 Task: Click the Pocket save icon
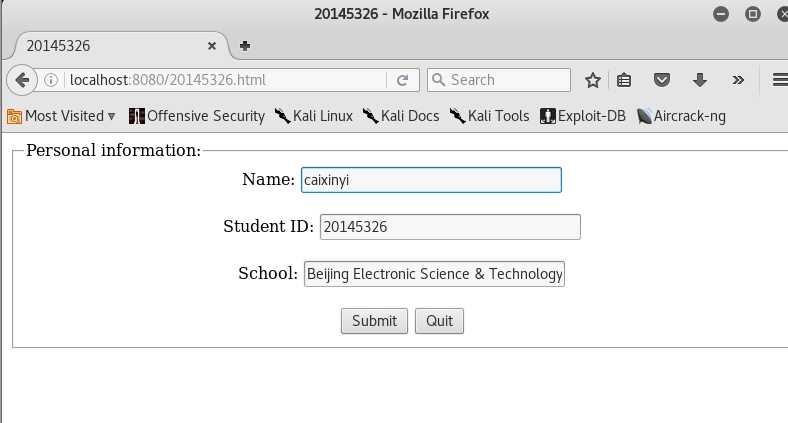(661, 80)
